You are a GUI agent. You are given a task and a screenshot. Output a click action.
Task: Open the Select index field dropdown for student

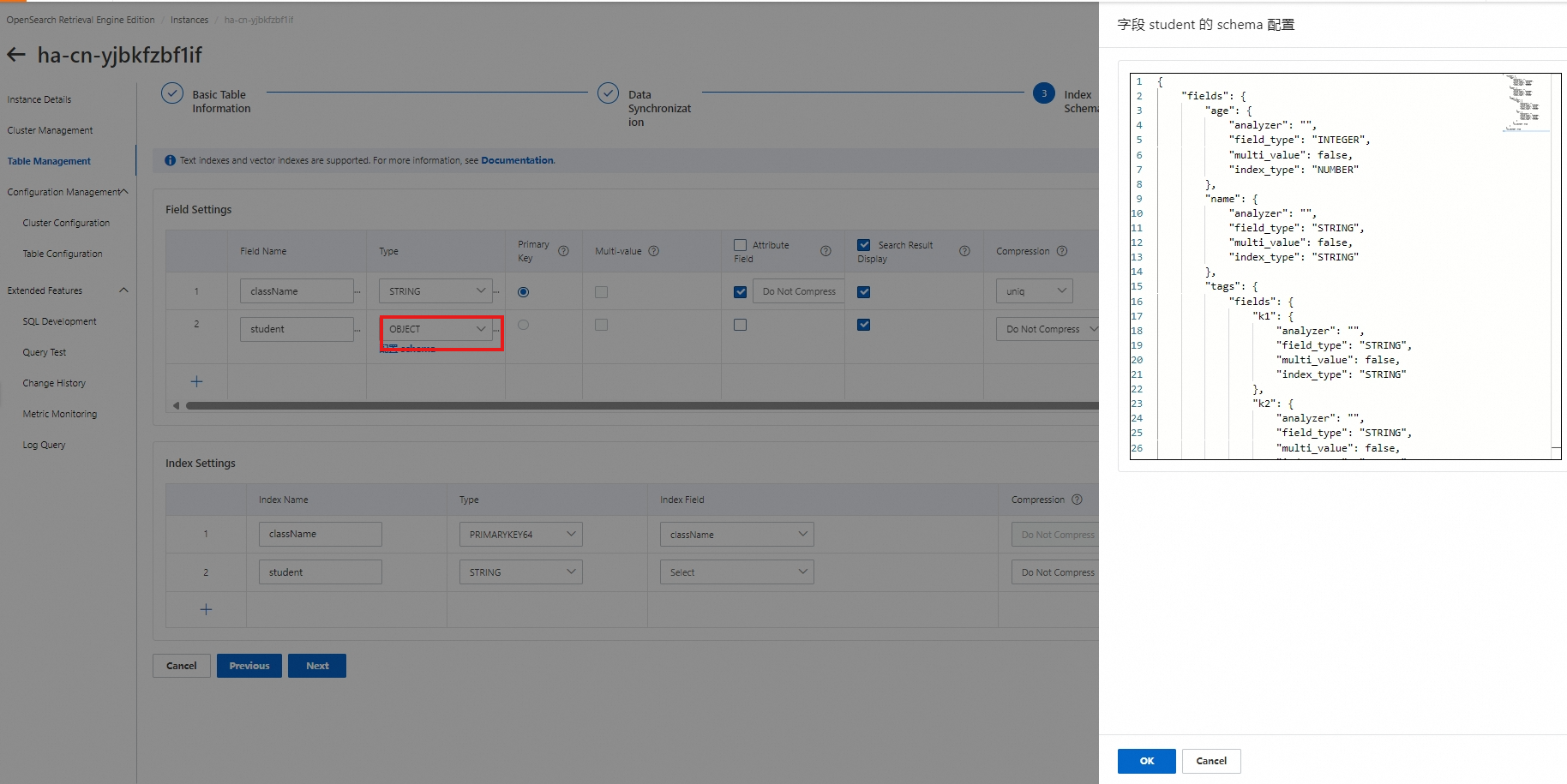click(x=736, y=572)
